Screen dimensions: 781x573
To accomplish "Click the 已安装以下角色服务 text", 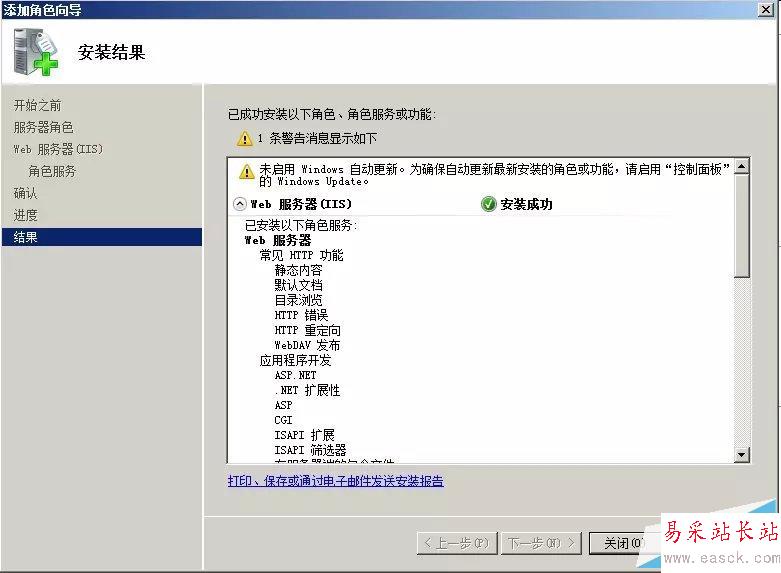I will point(301,226).
